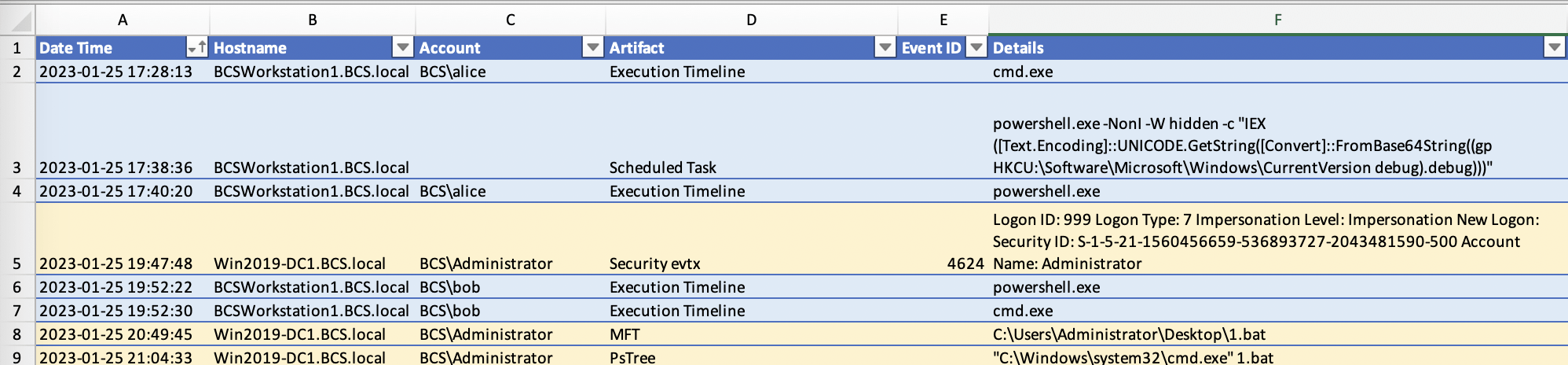
Task: Select column F header
Action: click(1277, 20)
